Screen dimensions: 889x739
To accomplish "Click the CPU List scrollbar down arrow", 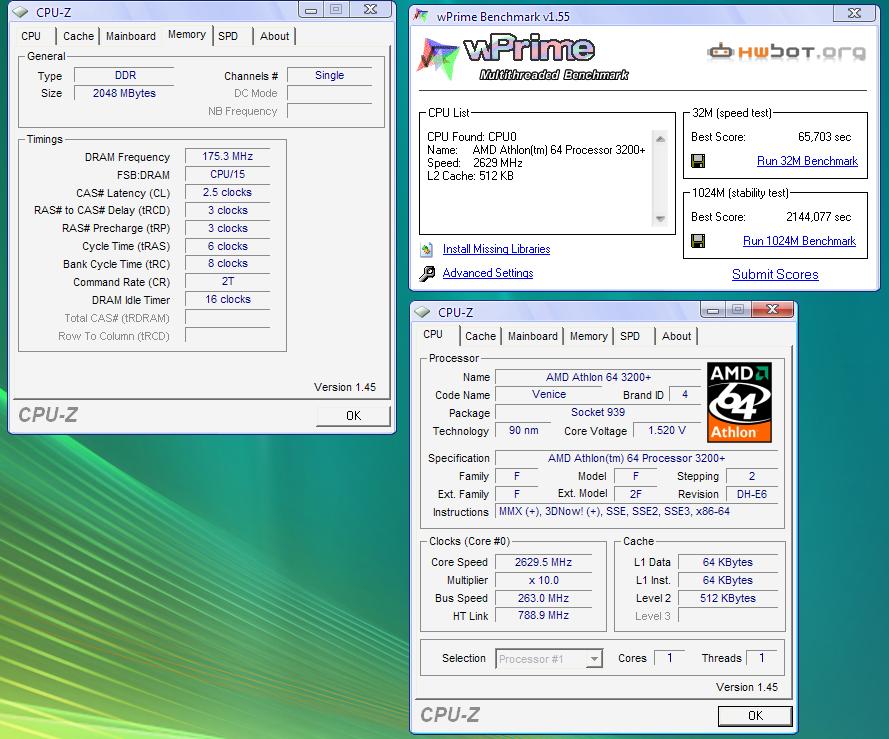I will 660,219.
